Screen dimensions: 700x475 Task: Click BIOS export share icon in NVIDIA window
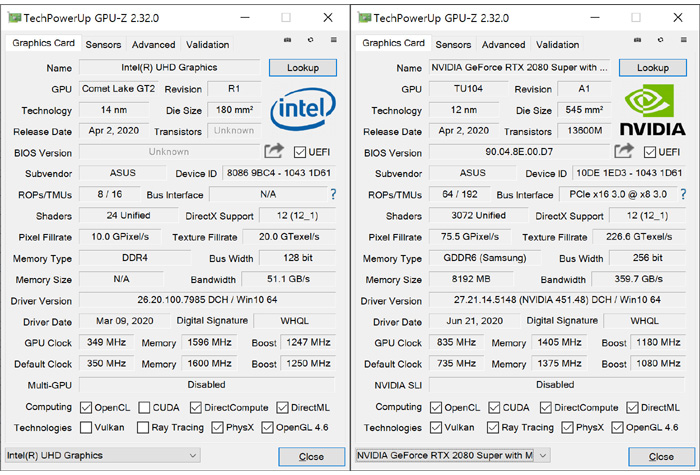(623, 151)
